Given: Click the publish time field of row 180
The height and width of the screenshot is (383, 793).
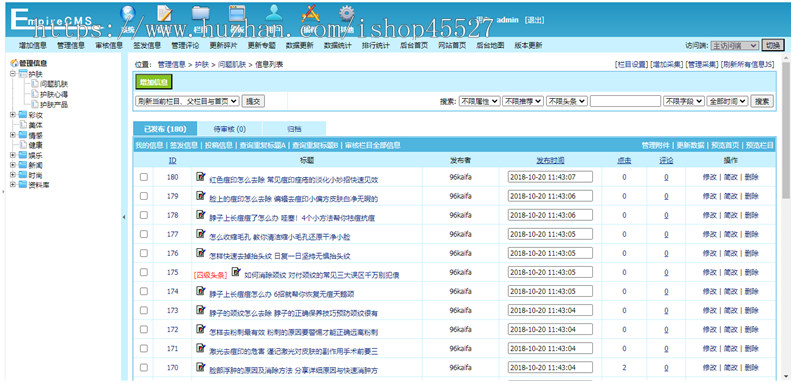Looking at the screenshot, I should (550, 177).
